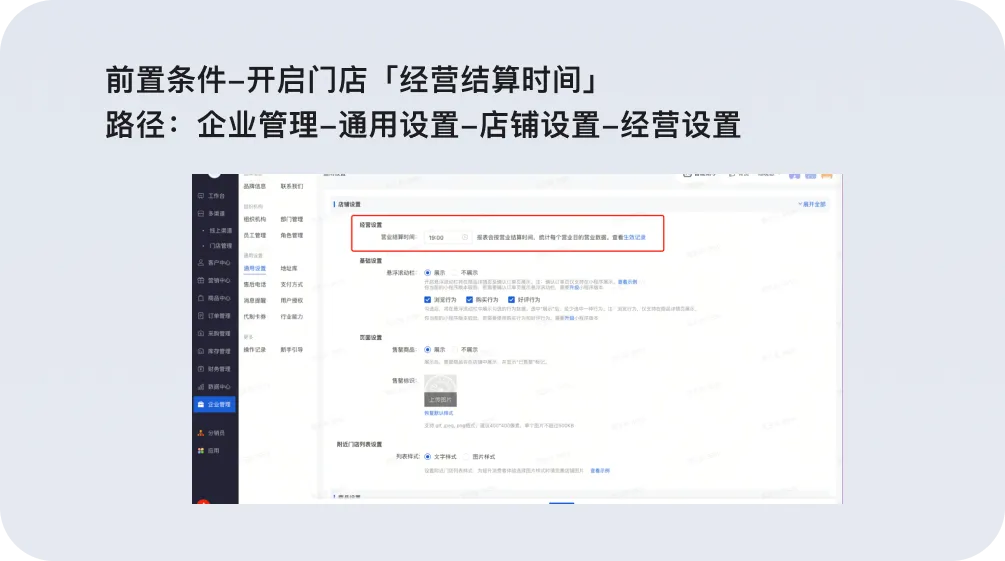
Task: Open 查看示例 link under 列表样式
Action: (x=600, y=471)
